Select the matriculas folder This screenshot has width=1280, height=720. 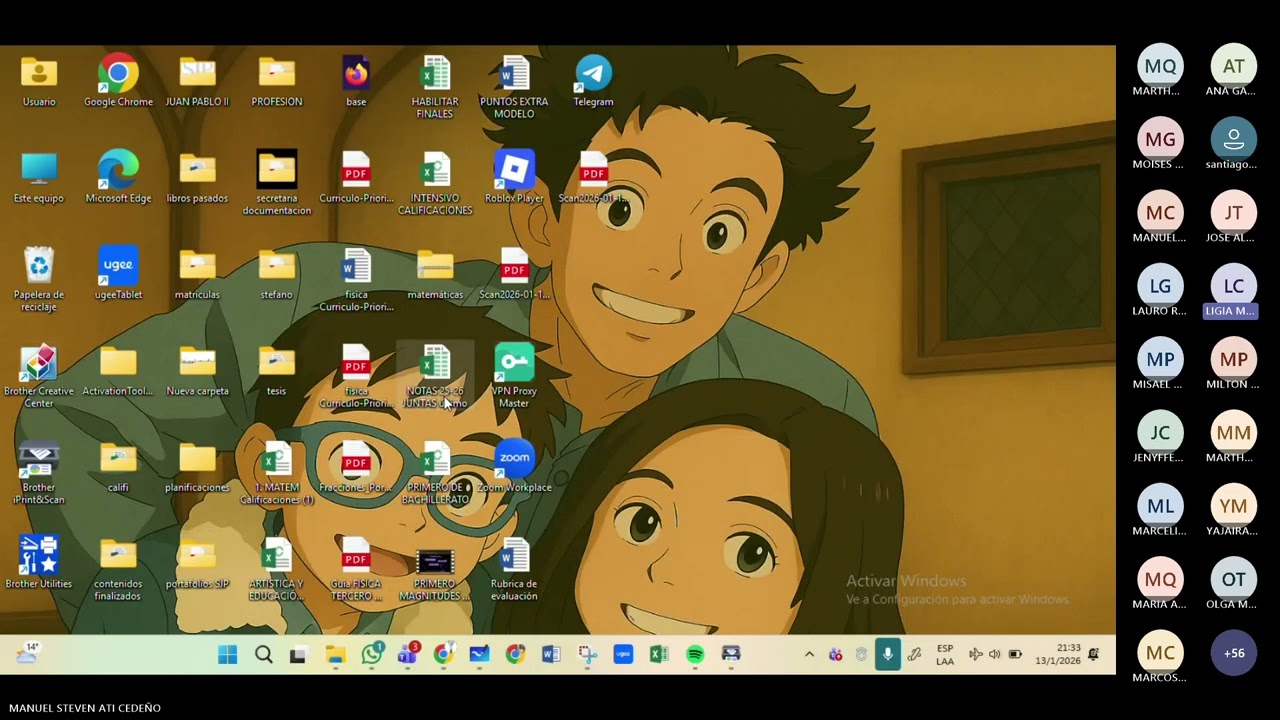click(197, 274)
